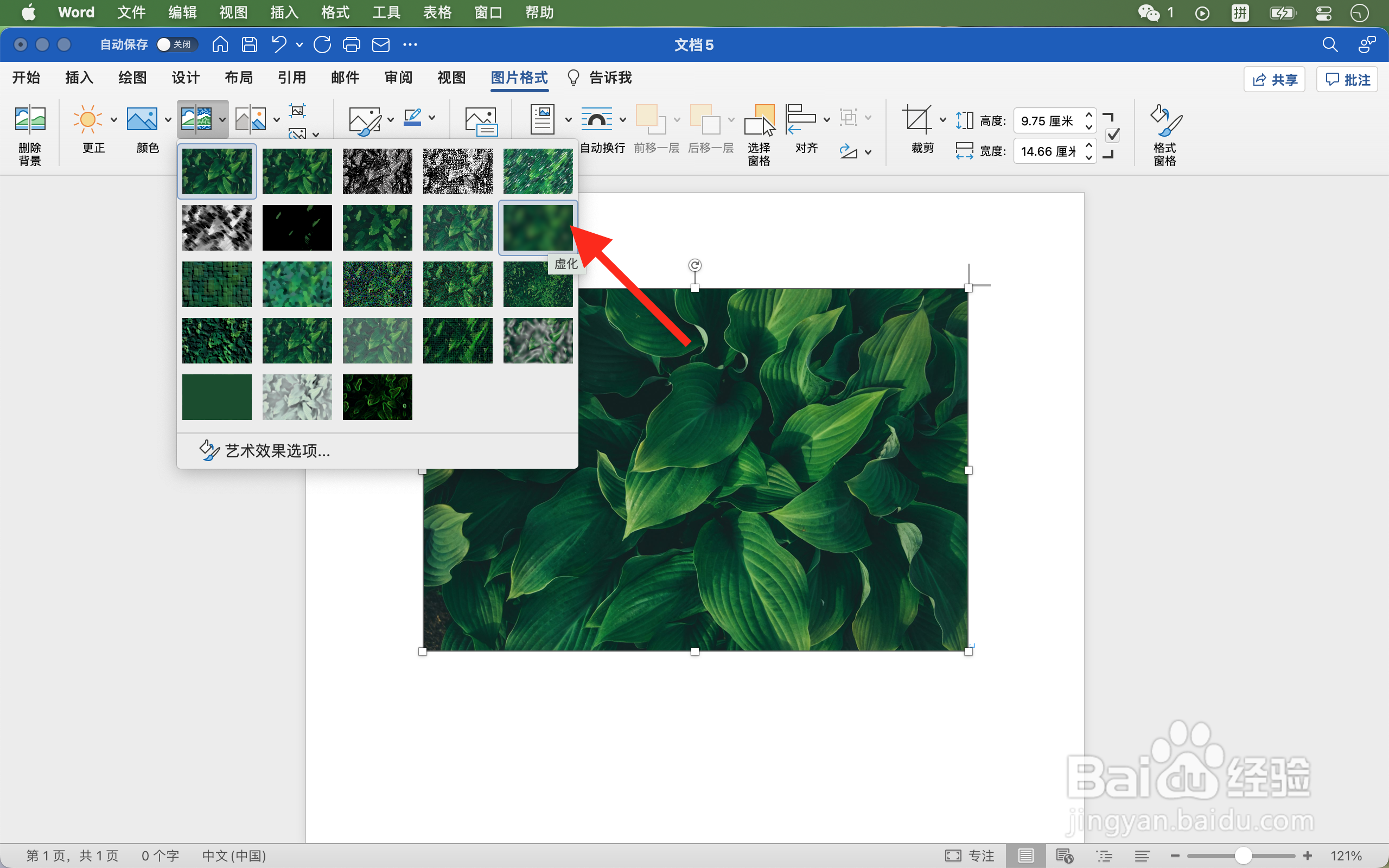Expand the Undo history dropdown arrow
This screenshot has width=1389, height=868.
(x=300, y=44)
